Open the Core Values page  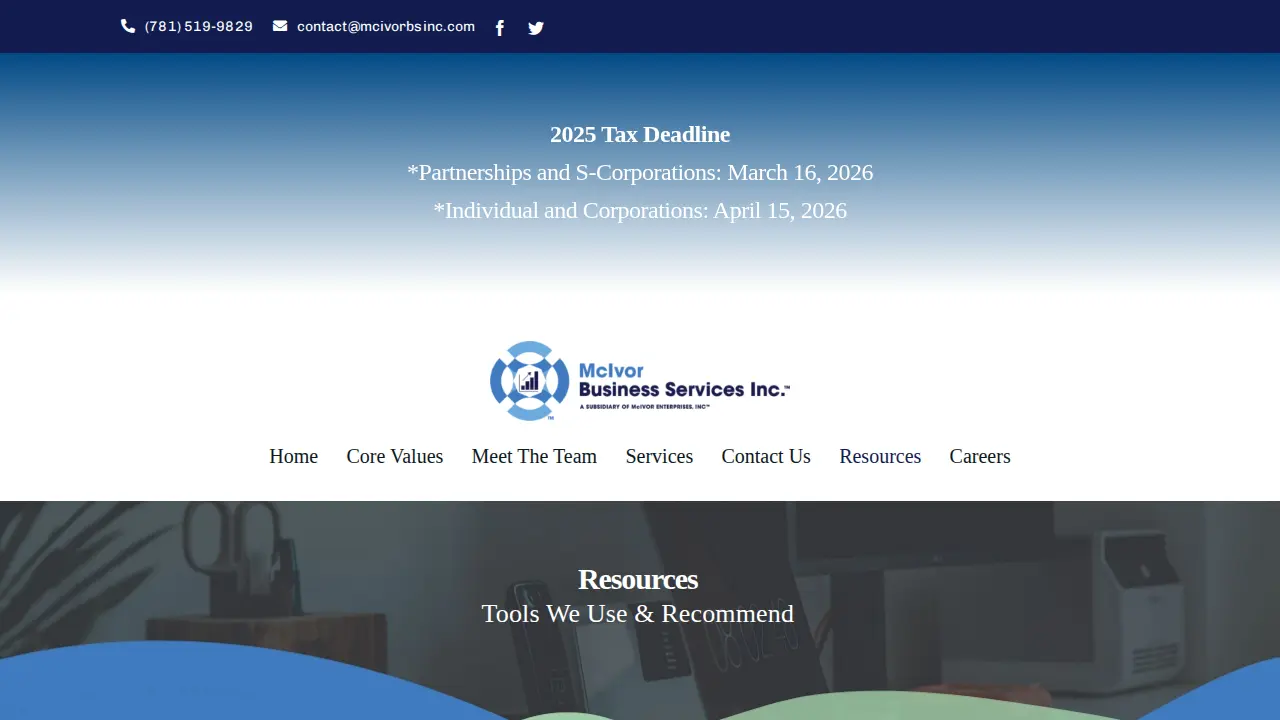pyautogui.click(x=395, y=456)
